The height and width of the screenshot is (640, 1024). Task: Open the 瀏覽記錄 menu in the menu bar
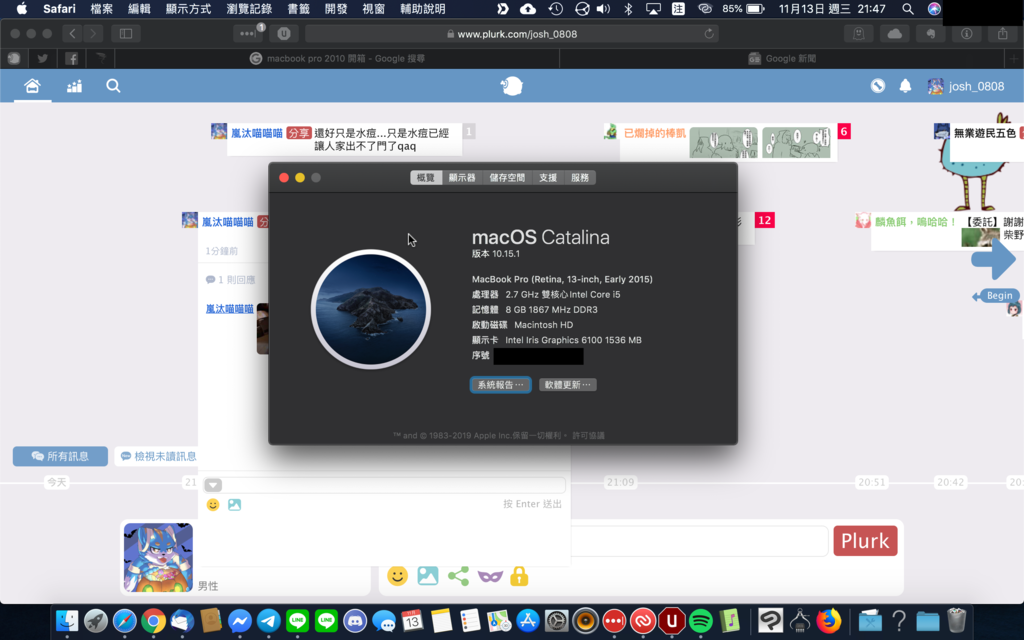click(x=249, y=8)
